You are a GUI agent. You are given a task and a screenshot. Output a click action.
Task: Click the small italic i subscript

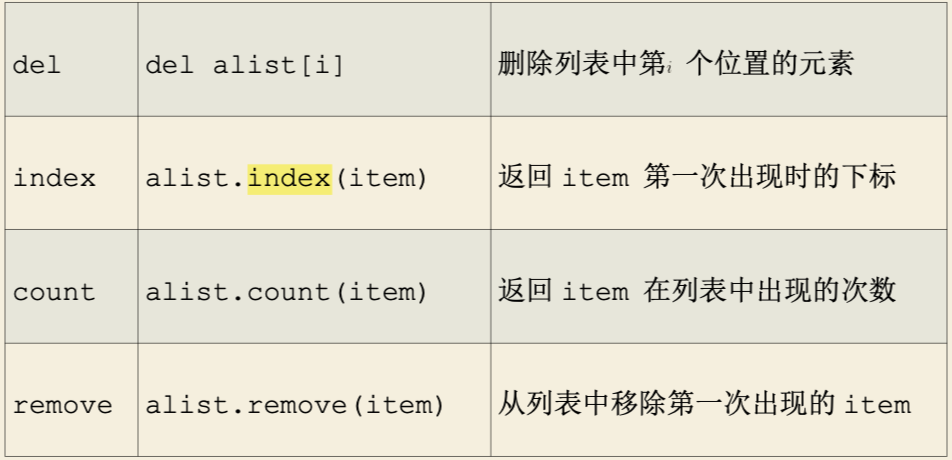(670, 69)
